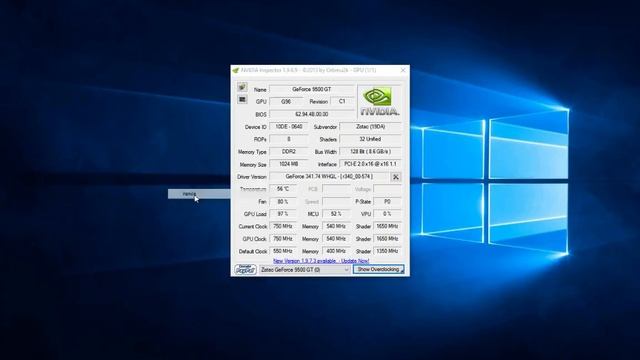This screenshot has height=360, width=640.
Task: Click the Donate PayPal button
Action: 245,269
